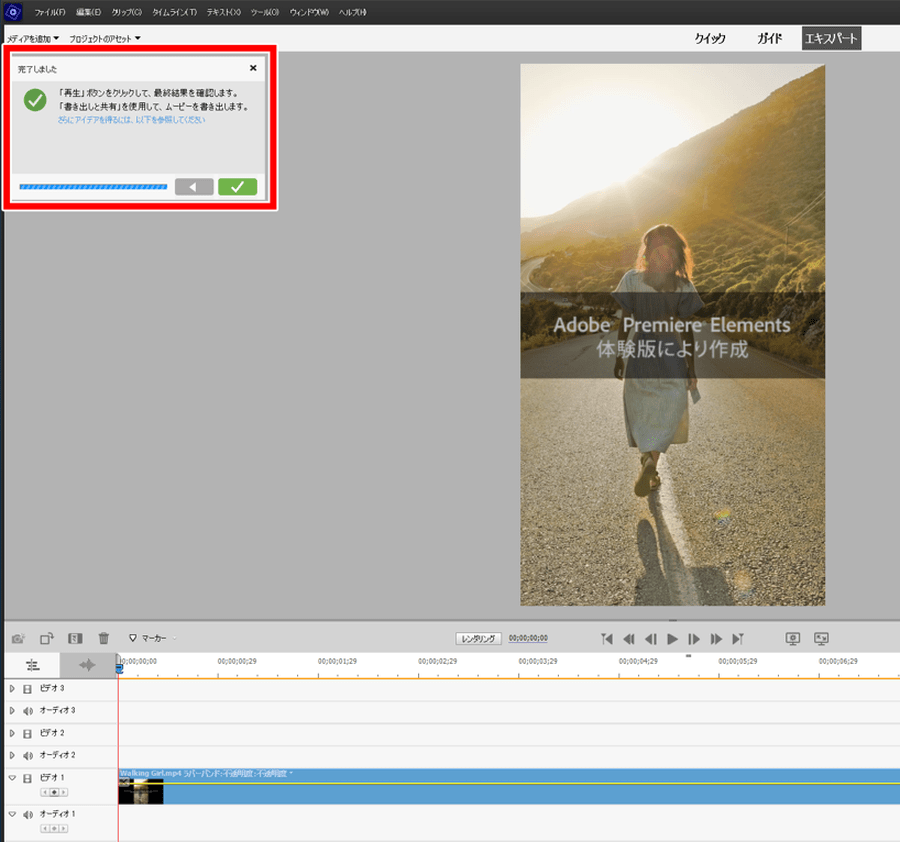Close the 完了しました dialog
The width and height of the screenshot is (900, 842).
coord(253,68)
